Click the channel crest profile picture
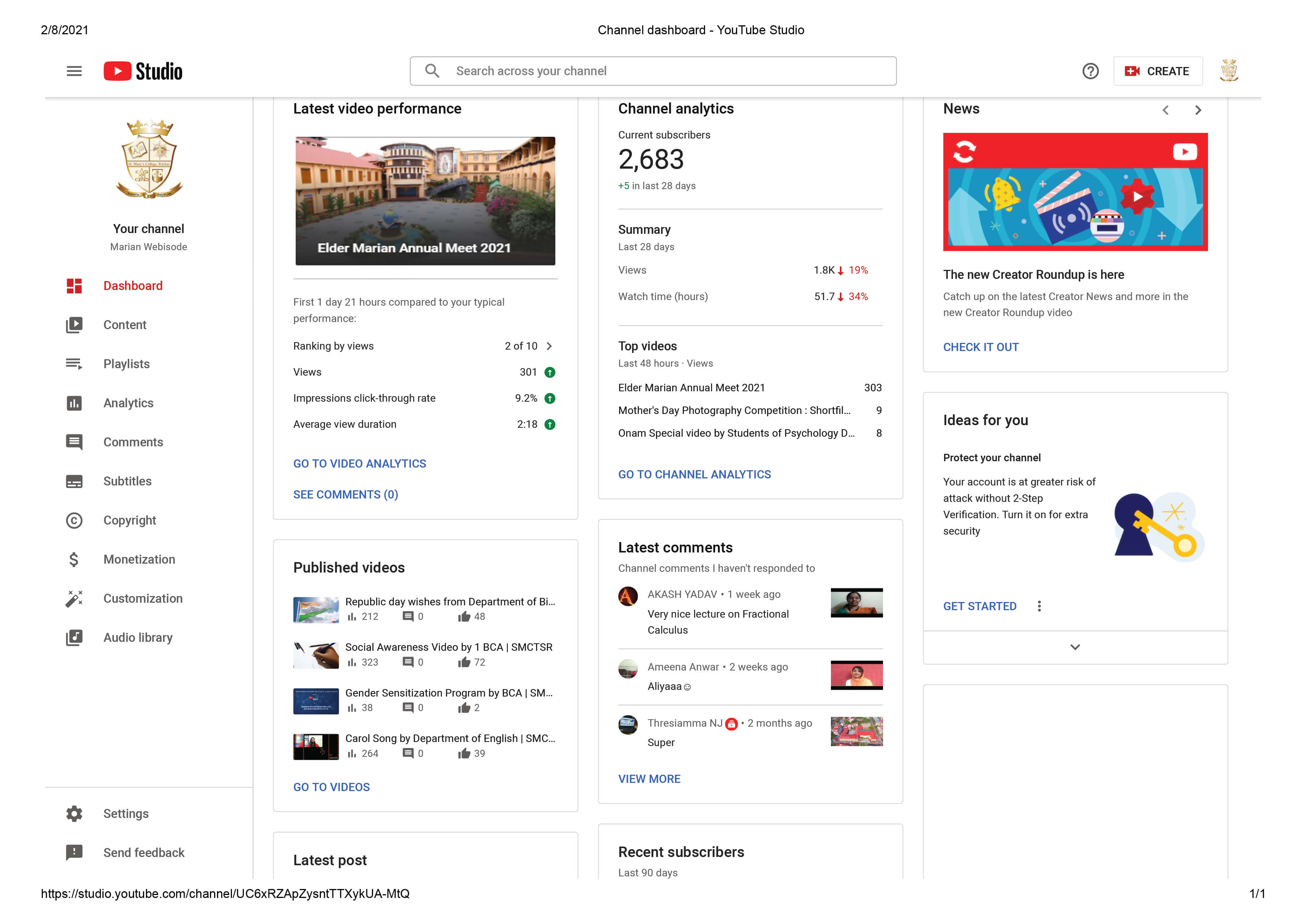This screenshot has height=924, width=1307. [149, 159]
